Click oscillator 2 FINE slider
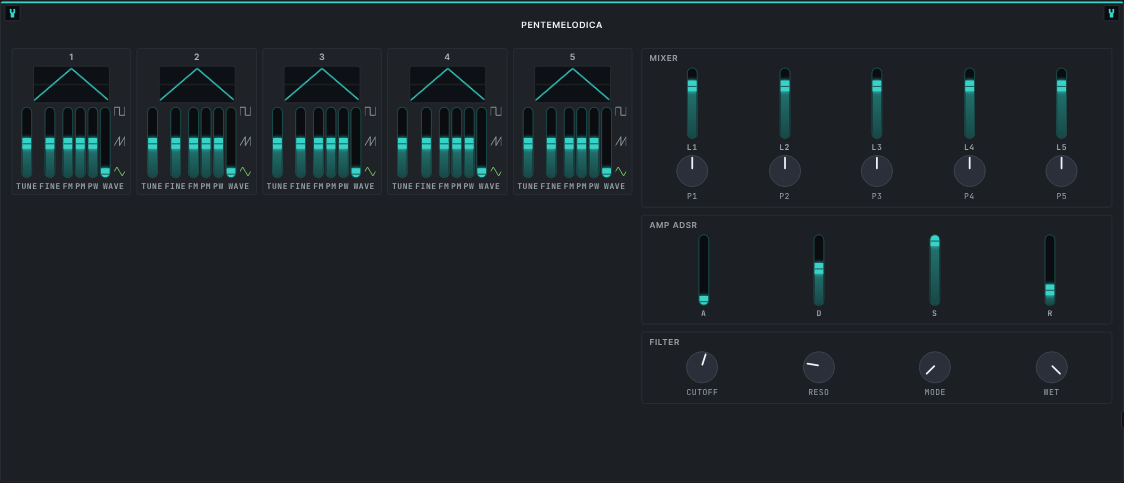1124x483 pixels. [x=176, y=143]
